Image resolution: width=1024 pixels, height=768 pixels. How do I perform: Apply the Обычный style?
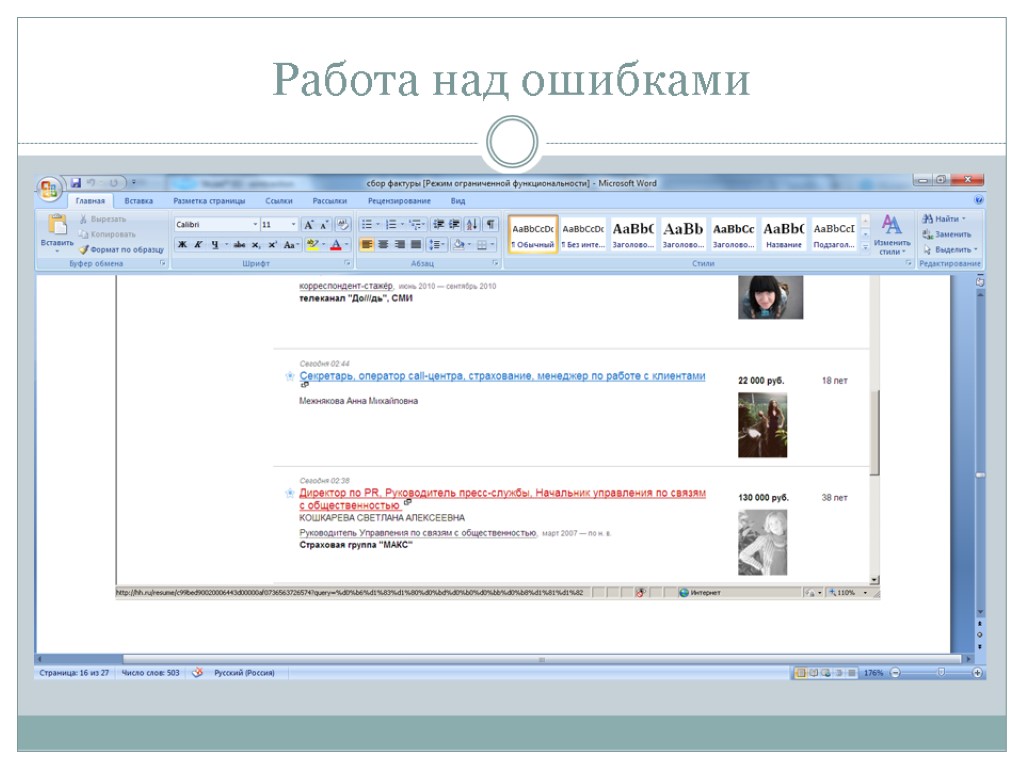(533, 234)
